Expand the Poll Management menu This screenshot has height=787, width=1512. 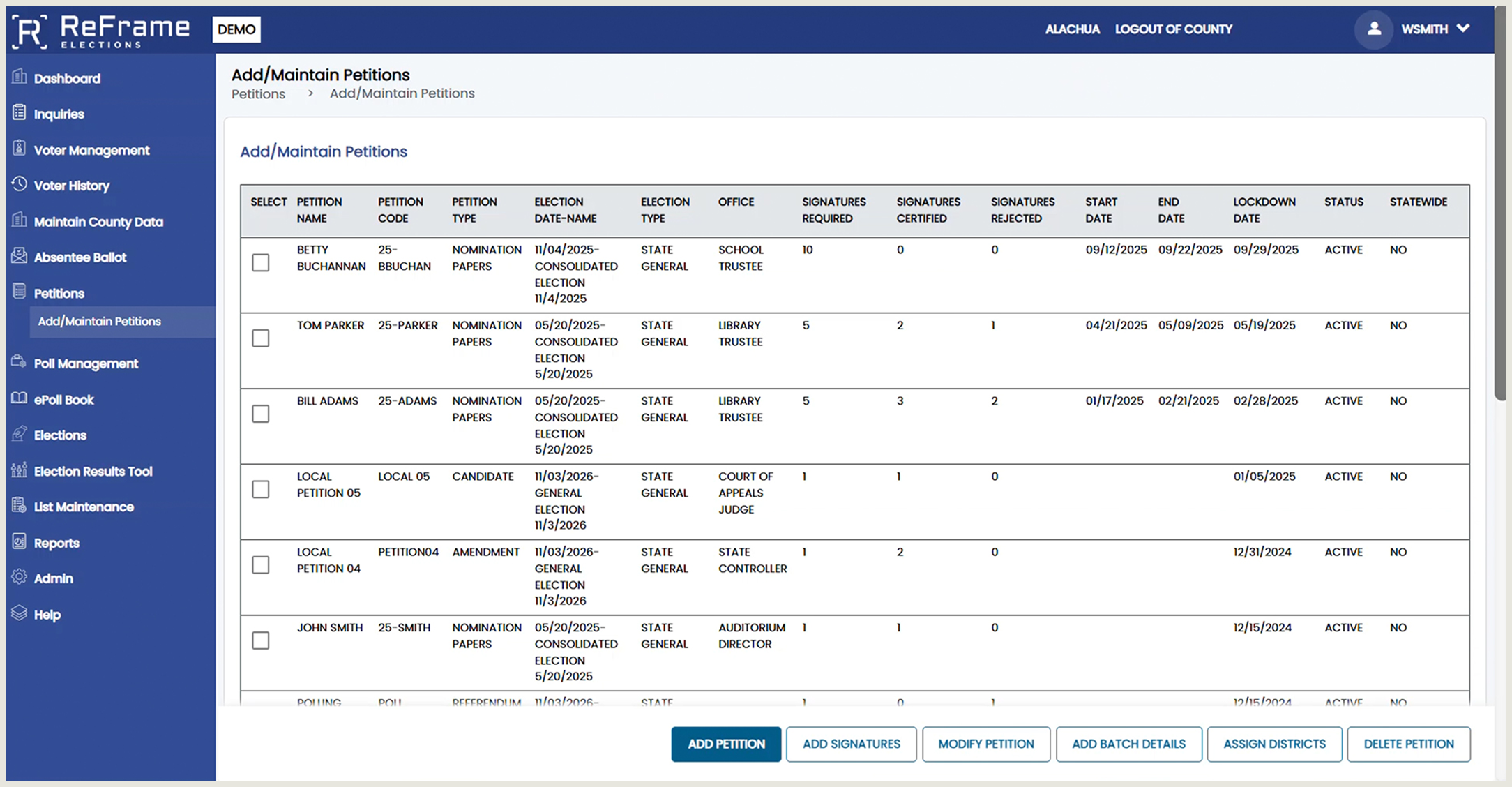pos(86,363)
